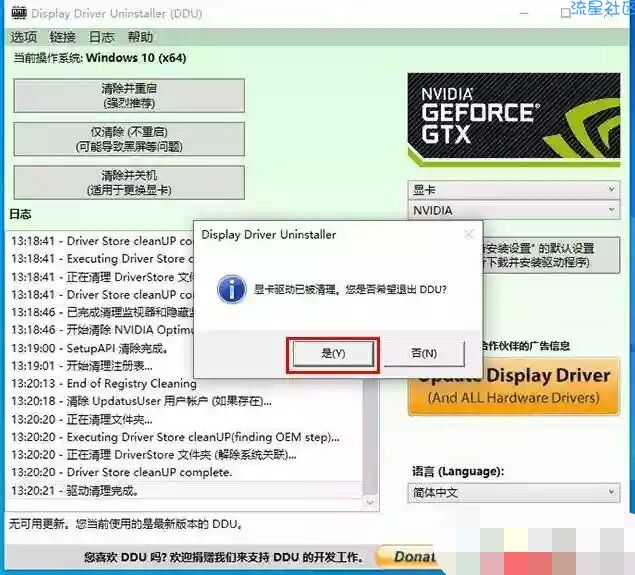Click the dialog message 显卡驱动已被清理

pyautogui.click(x=350, y=290)
